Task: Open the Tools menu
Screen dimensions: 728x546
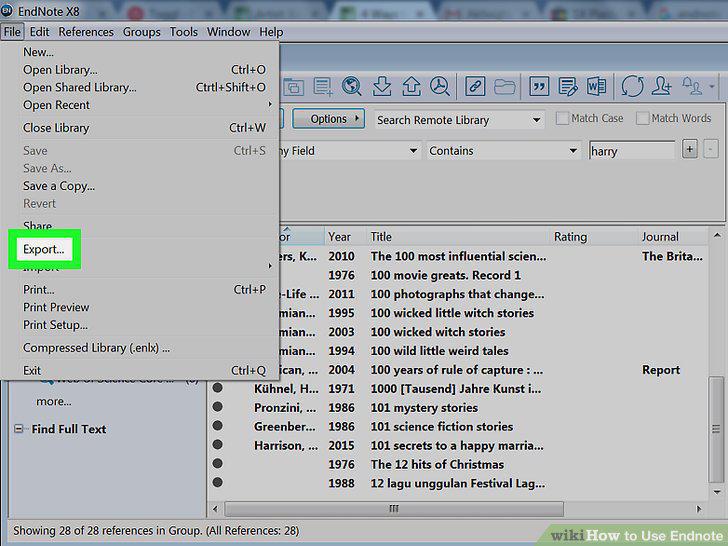Action: click(x=183, y=32)
